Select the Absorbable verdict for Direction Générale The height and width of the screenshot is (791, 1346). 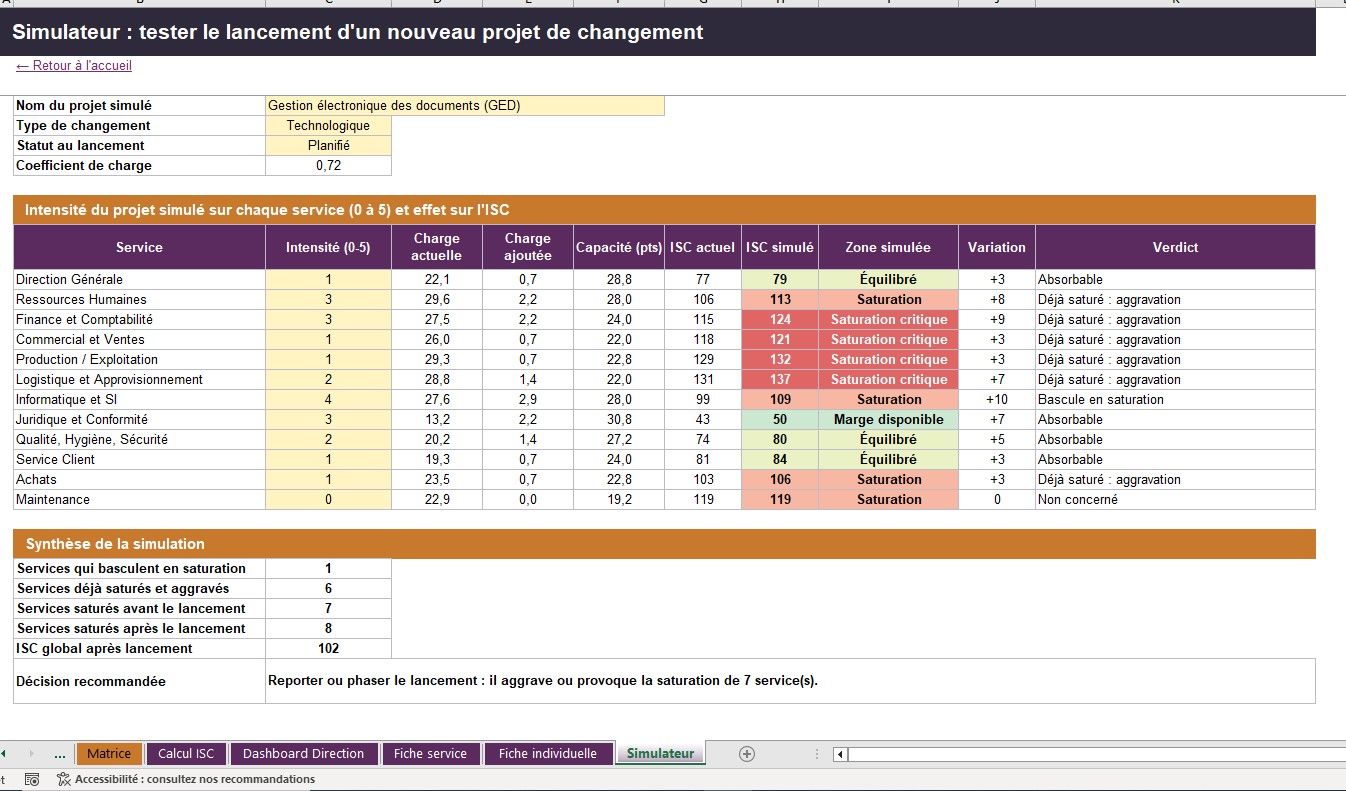[x=1175, y=280]
